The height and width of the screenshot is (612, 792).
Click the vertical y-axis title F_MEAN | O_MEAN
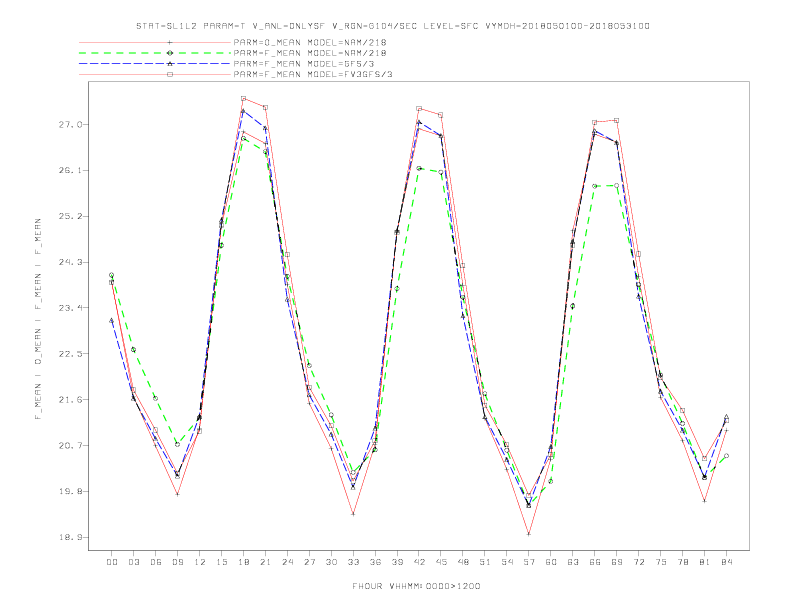click(38, 319)
